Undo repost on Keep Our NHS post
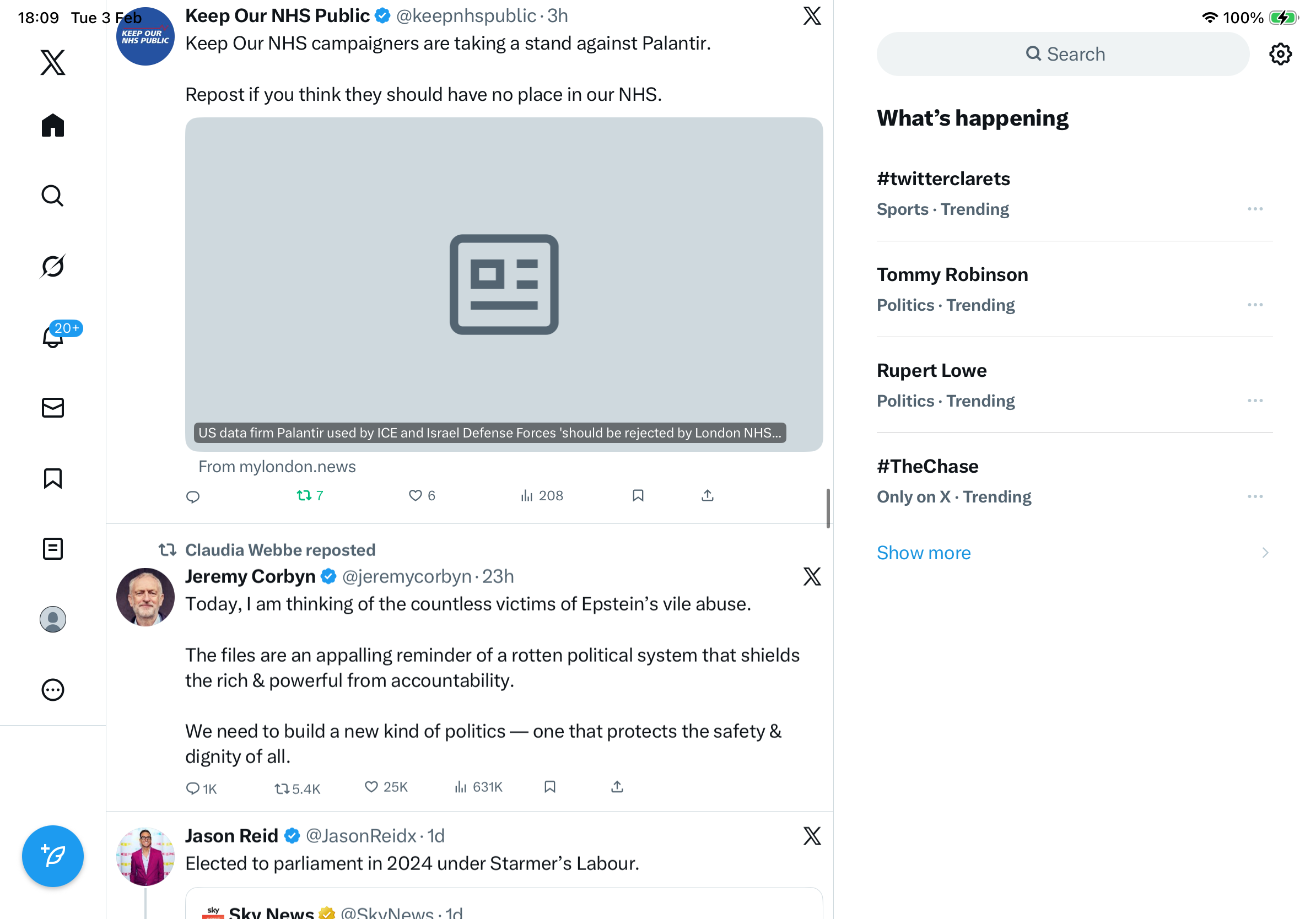 point(304,496)
